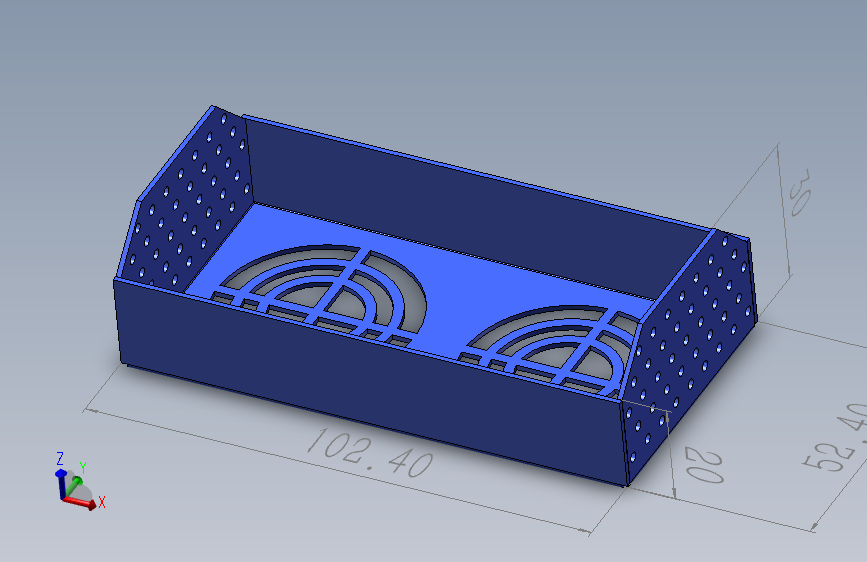
Task: Click the 102.40 length dimension text
Action: pos(370,454)
